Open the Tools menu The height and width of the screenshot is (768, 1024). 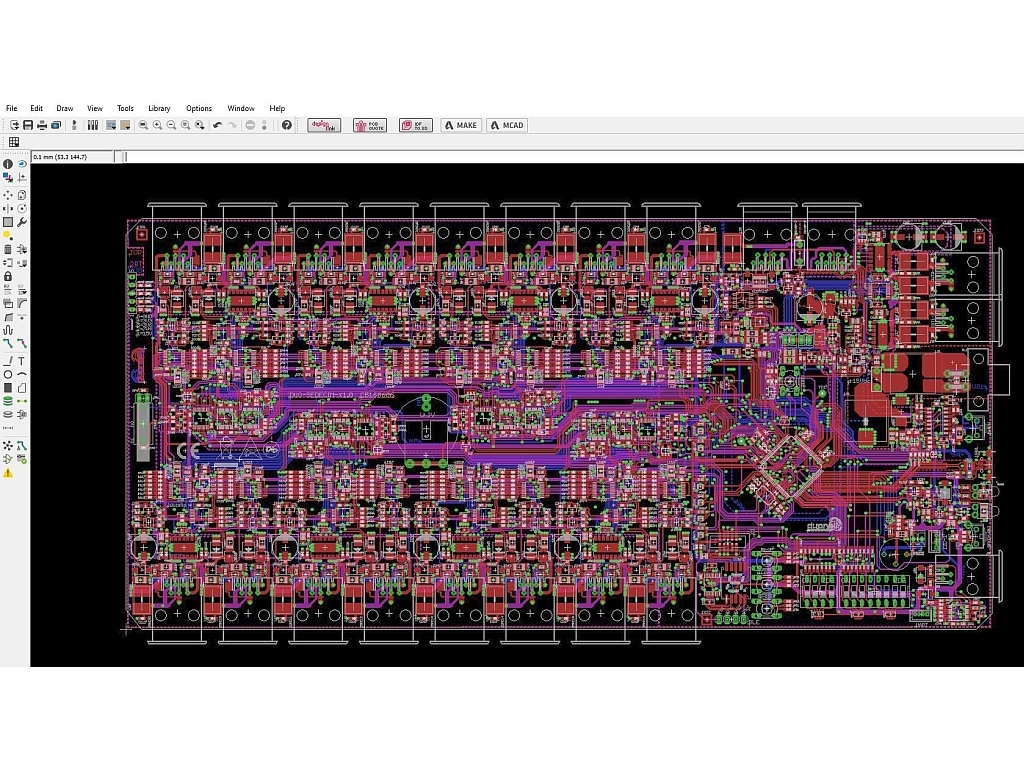[125, 108]
